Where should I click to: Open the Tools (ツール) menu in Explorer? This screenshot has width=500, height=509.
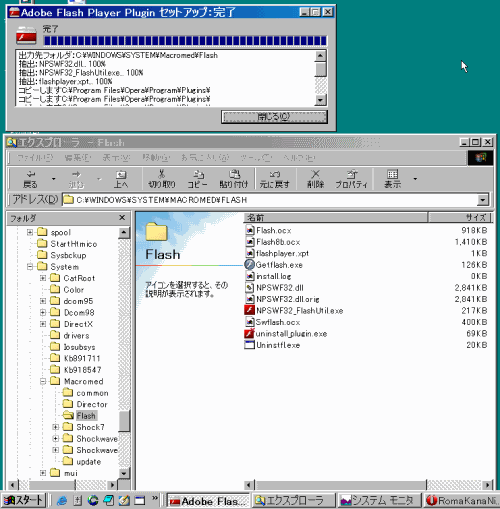256,158
